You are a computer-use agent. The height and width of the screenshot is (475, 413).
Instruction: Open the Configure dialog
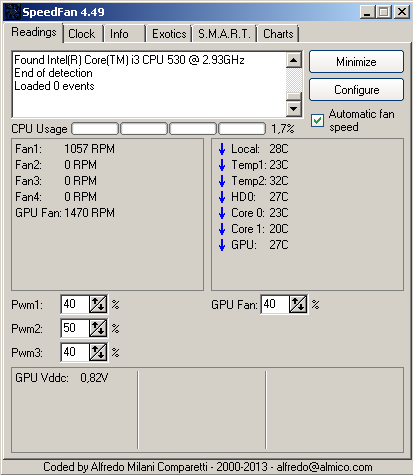point(356,90)
